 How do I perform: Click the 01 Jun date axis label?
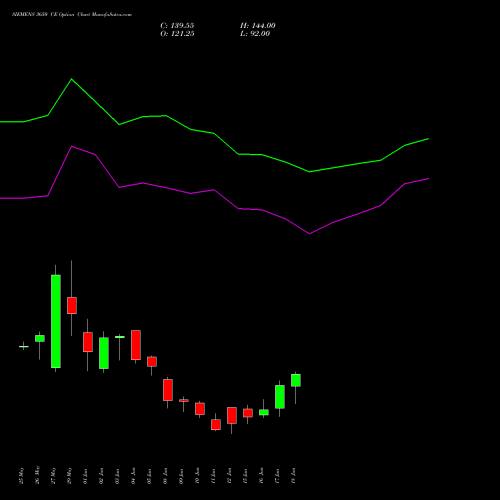coord(86,476)
